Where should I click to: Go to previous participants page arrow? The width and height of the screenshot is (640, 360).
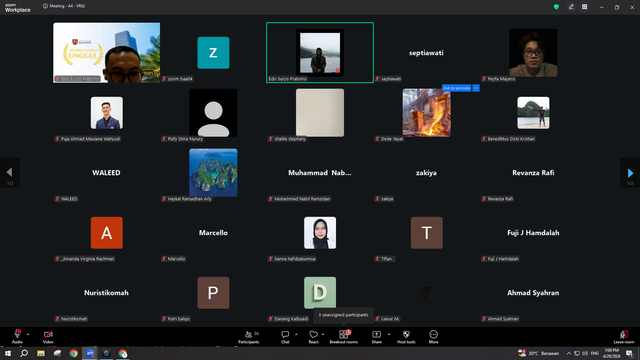coord(10,173)
